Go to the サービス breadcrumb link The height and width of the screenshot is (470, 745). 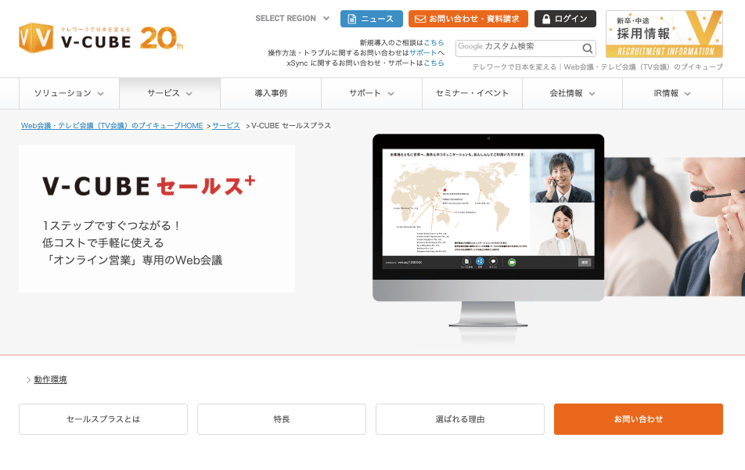(x=226, y=125)
